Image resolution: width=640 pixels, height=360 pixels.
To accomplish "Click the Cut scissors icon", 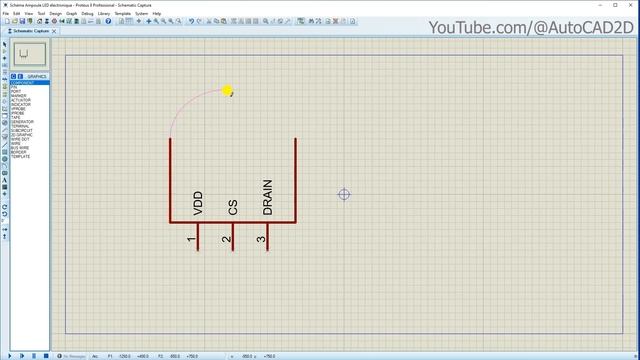I will 209,21.
